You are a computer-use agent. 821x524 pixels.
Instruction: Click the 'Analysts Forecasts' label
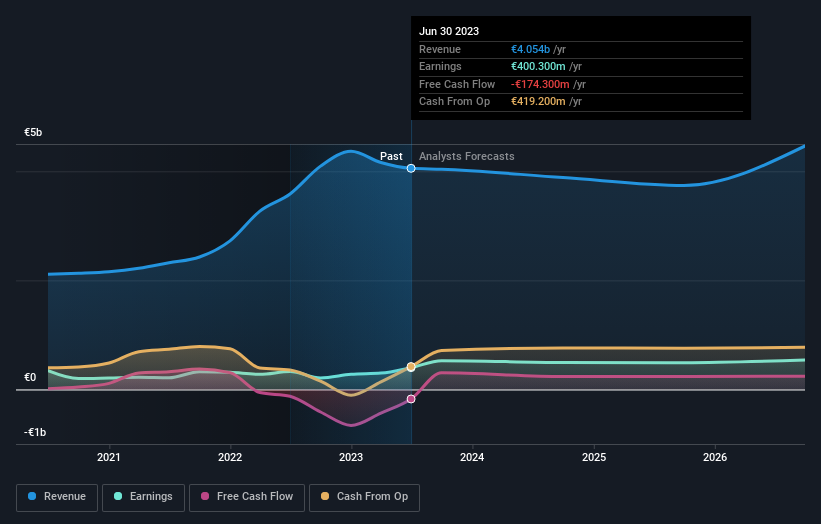(x=467, y=156)
